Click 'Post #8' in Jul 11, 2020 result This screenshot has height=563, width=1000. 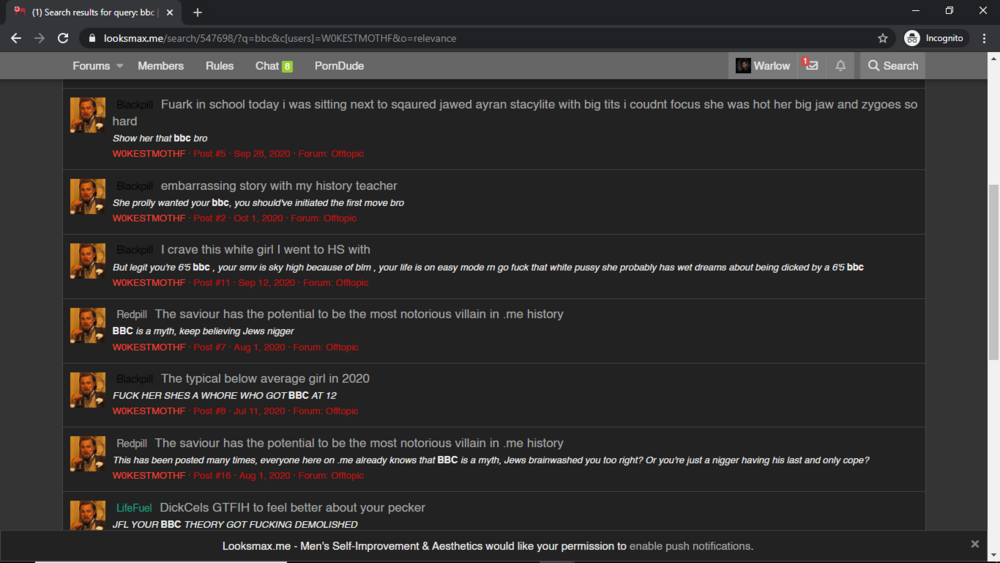(210, 411)
